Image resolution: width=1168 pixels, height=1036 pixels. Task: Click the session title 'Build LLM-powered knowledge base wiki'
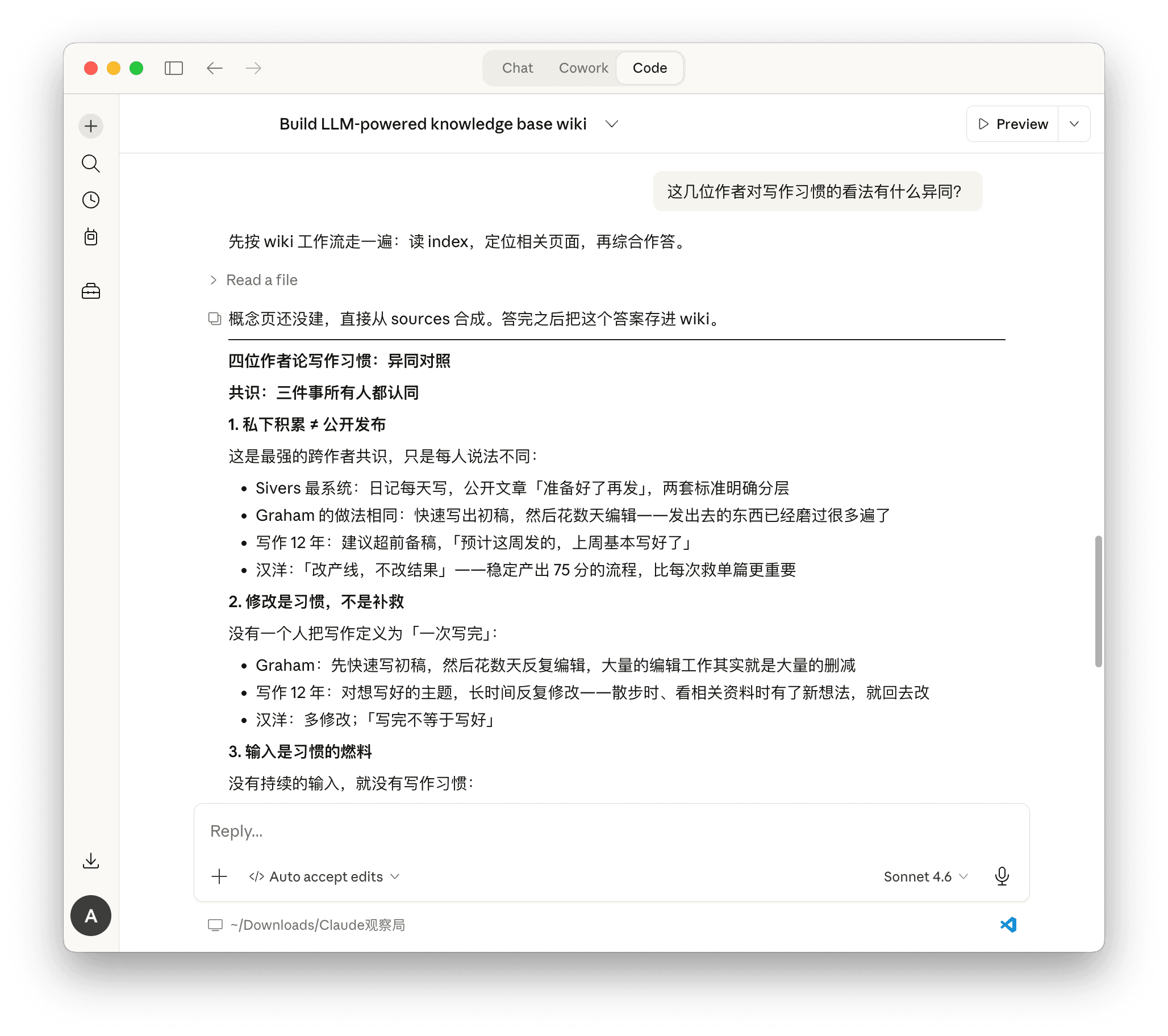tap(432, 124)
